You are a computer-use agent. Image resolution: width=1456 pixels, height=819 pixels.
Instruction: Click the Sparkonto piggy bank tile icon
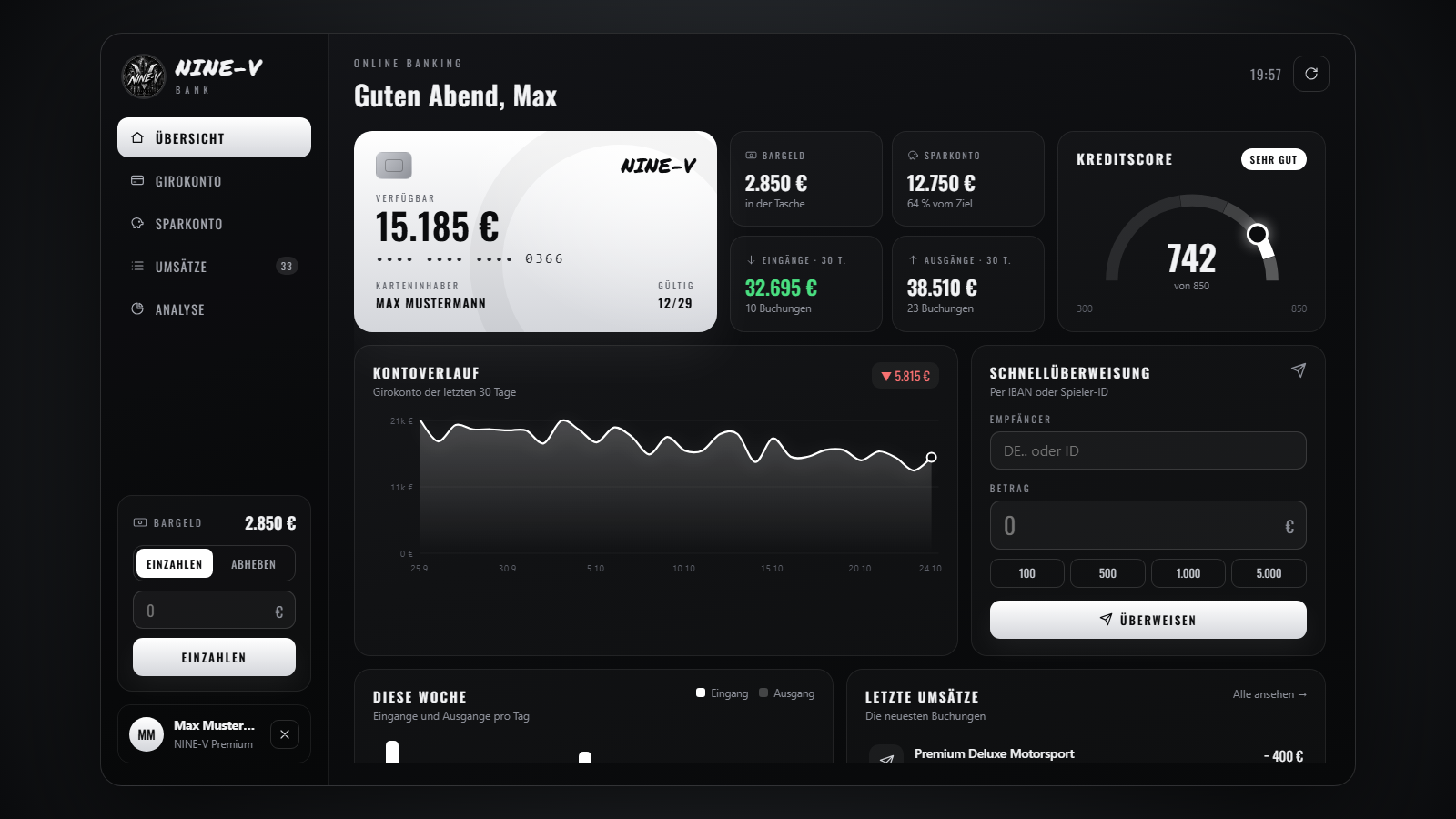tap(913, 156)
